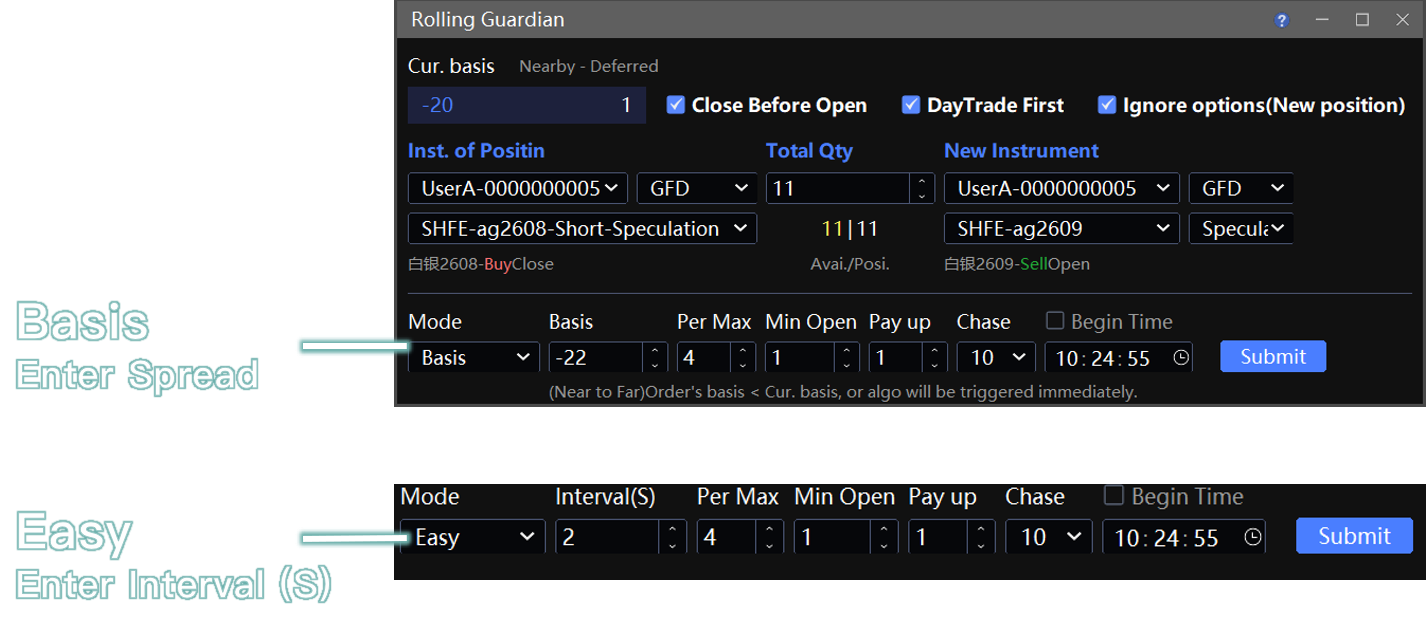Open SHFE-ag2609 instrument dropdown
1426x617 pixels.
[x=1062, y=229]
